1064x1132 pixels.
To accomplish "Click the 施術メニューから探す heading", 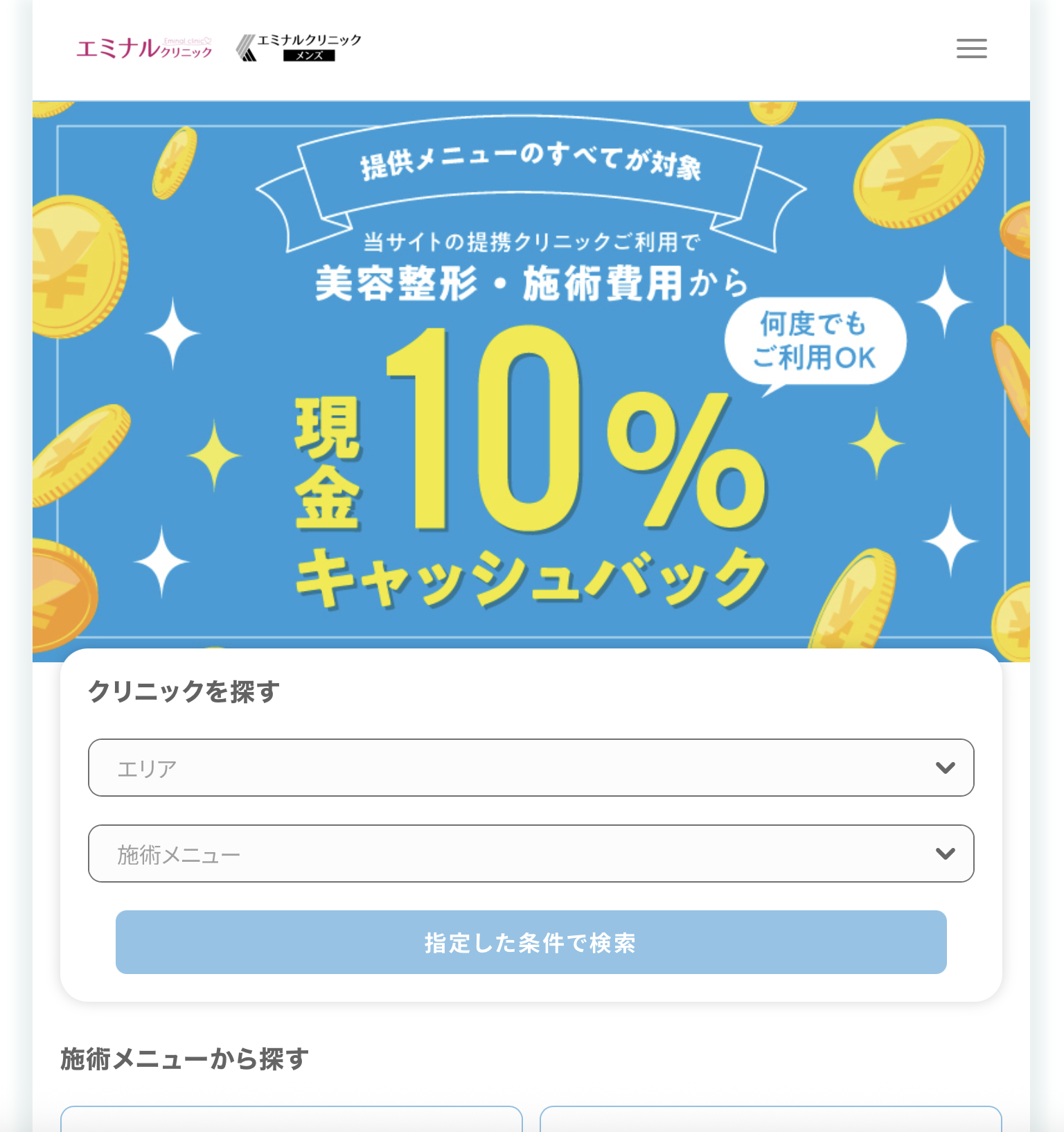I will pos(184,1059).
